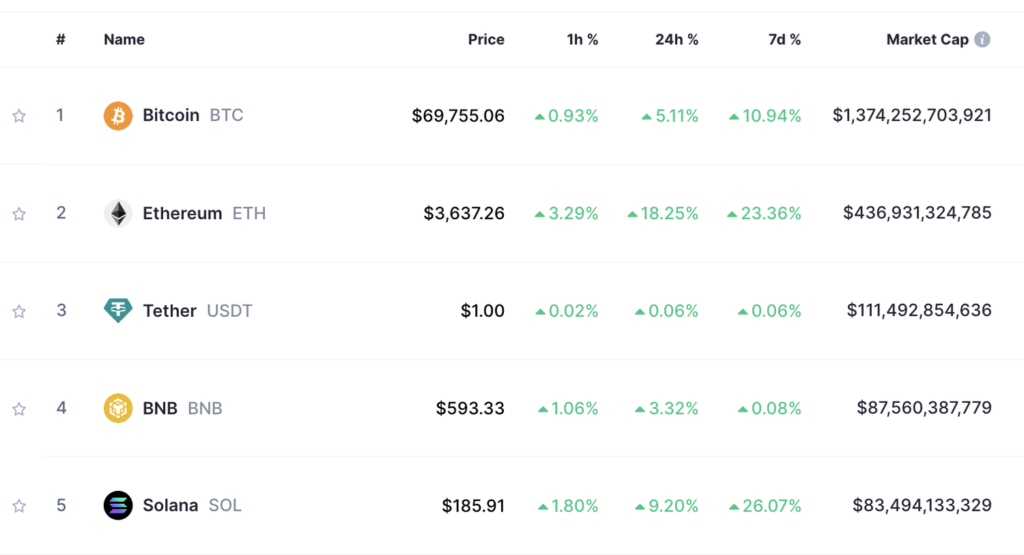The image size is (1024, 555).
Task: Click the Tether logo icon
Action: [x=118, y=311]
